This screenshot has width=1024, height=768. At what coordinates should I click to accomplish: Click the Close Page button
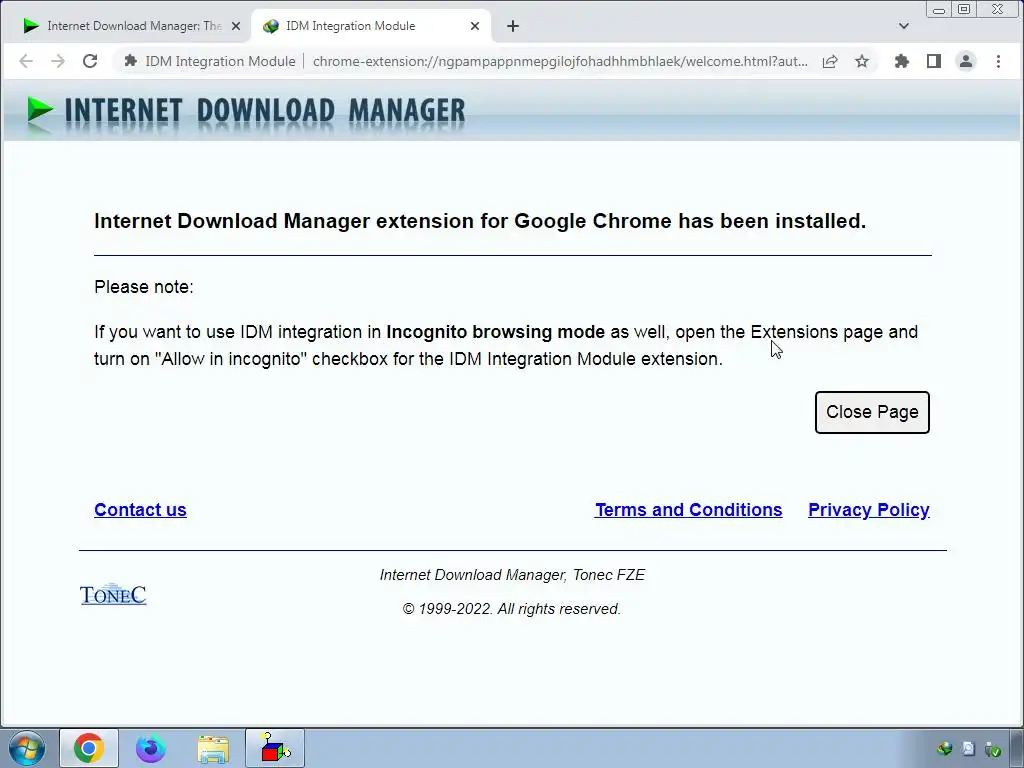[x=872, y=412]
